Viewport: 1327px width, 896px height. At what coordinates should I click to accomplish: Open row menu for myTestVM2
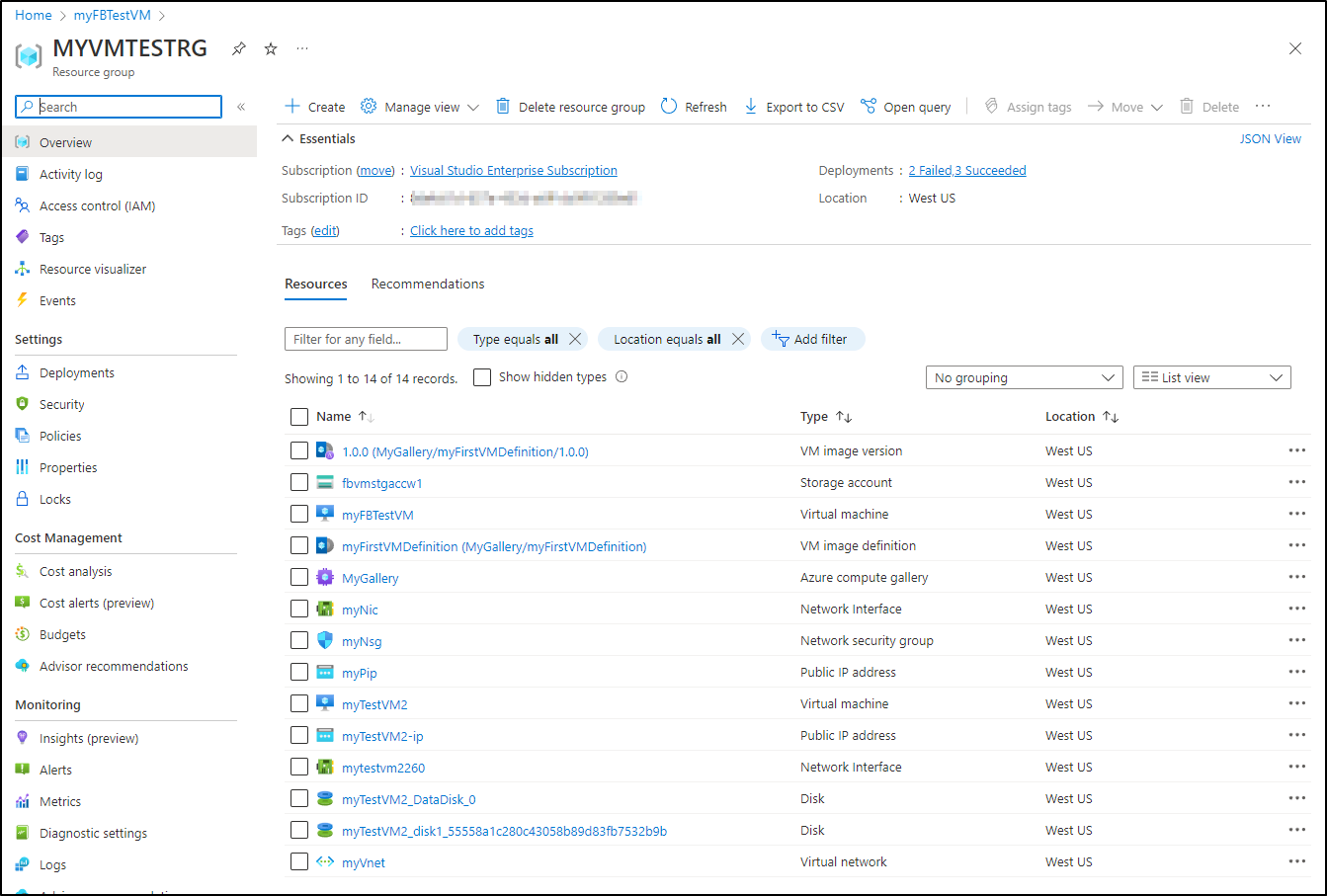point(1297,703)
